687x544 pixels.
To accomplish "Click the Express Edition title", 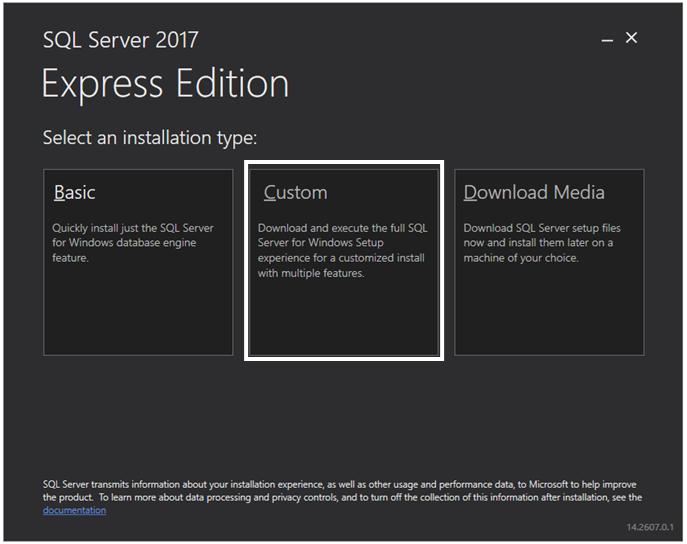I will tap(165, 85).
